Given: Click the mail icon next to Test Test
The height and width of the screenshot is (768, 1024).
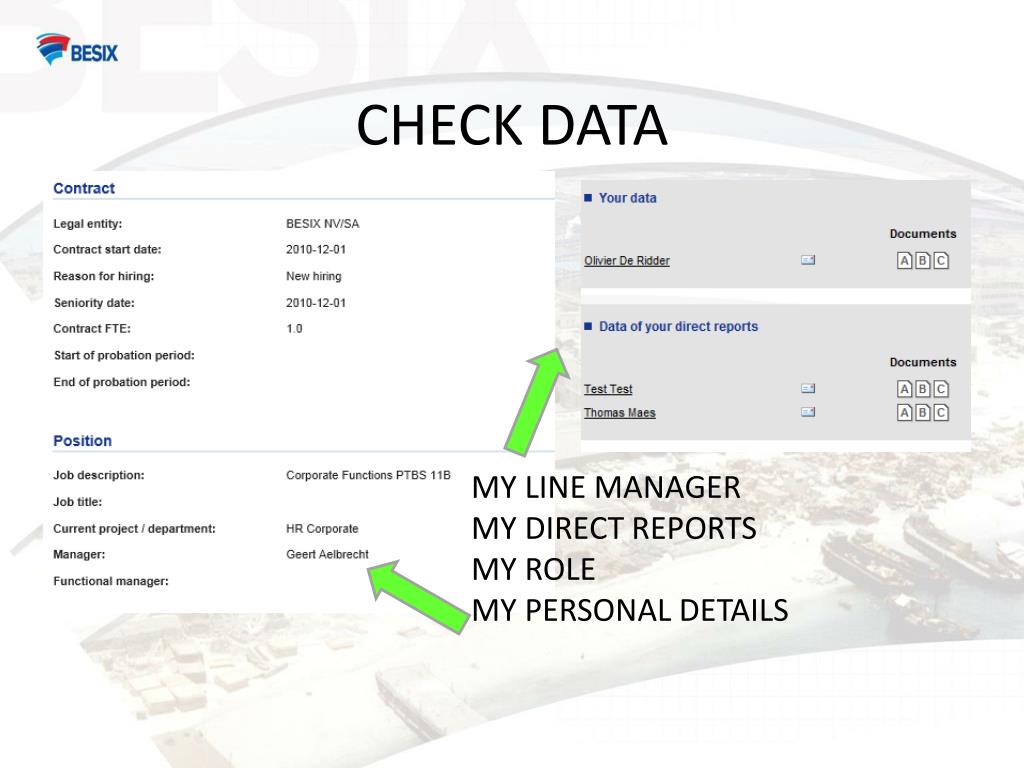Looking at the screenshot, I should click(808, 388).
